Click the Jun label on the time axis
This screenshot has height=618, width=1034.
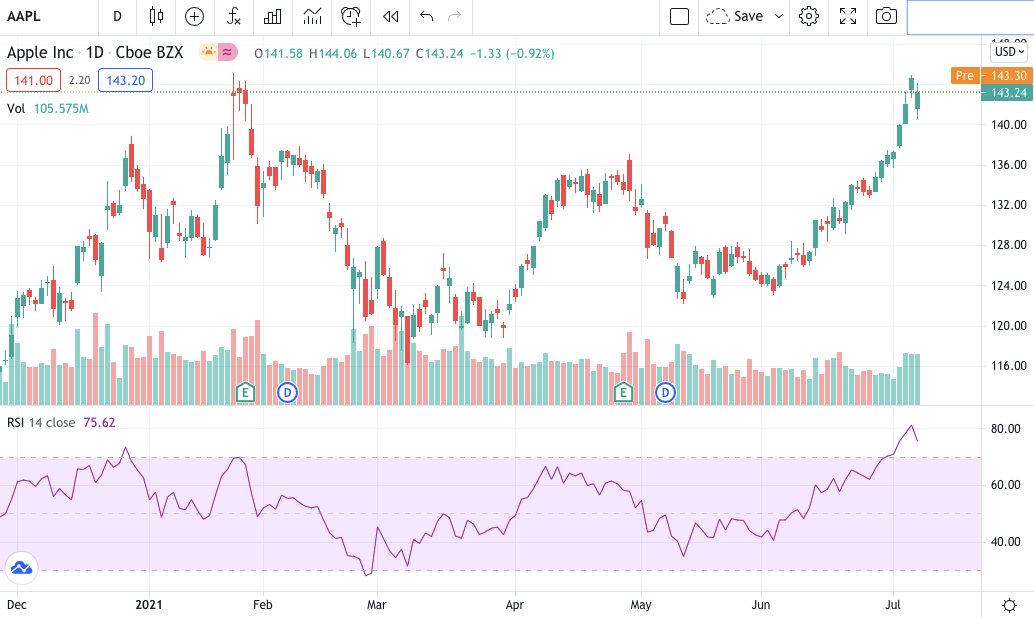tap(760, 605)
